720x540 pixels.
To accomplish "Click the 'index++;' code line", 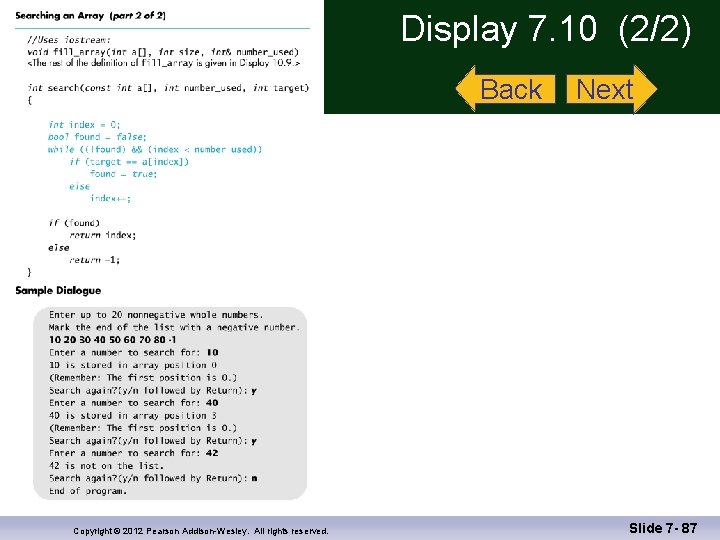I will pyautogui.click(x=110, y=198).
